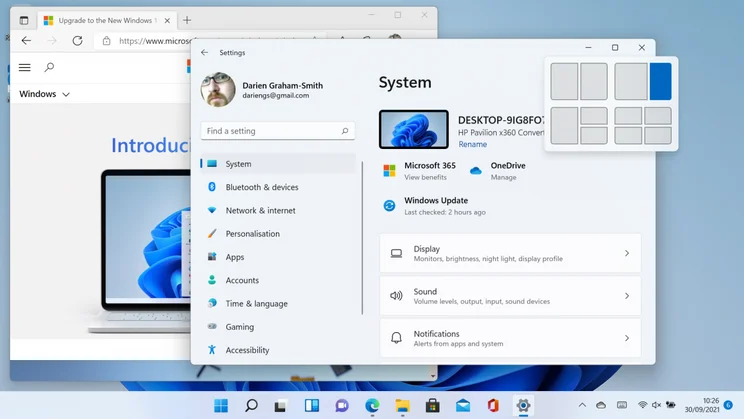Screen dimensions: 744x419
Task: Open Display settings row
Action: point(510,253)
